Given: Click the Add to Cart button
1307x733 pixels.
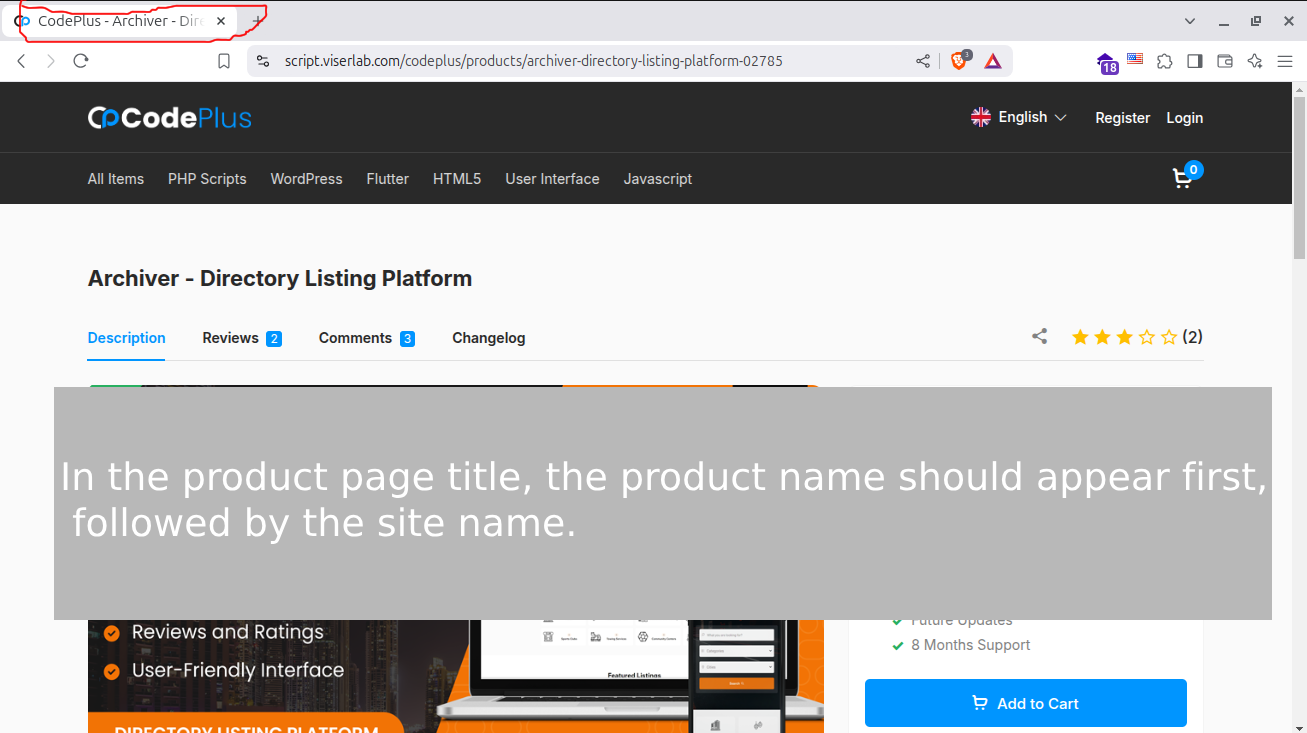Looking at the screenshot, I should (x=1026, y=703).
